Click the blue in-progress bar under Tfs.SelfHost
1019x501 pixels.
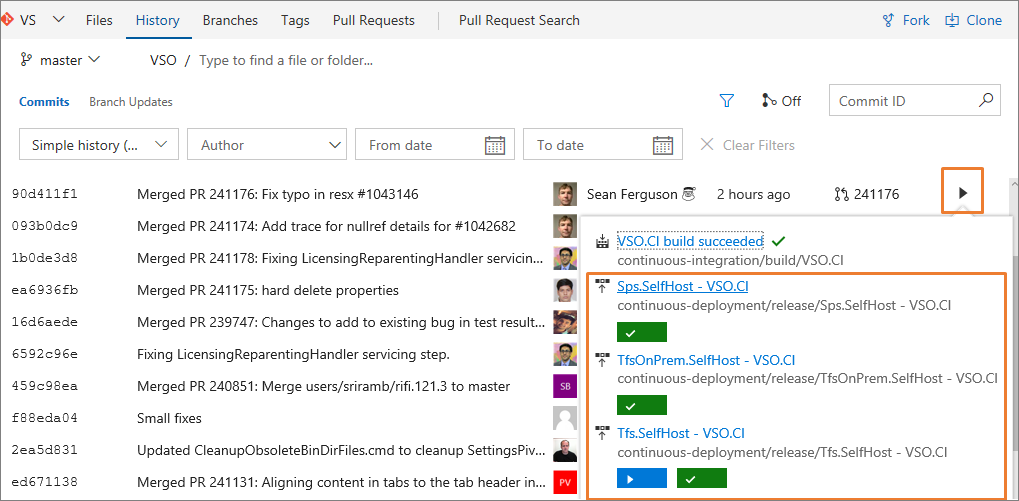[x=641, y=478]
